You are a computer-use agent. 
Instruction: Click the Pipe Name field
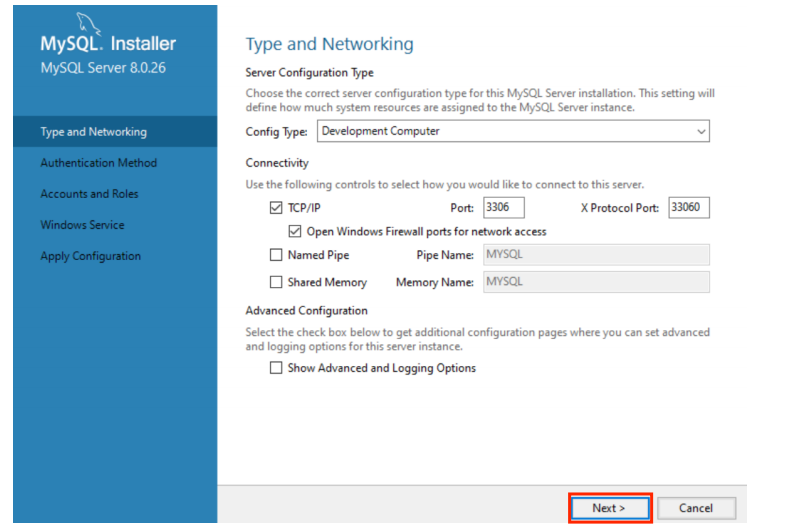(596, 254)
